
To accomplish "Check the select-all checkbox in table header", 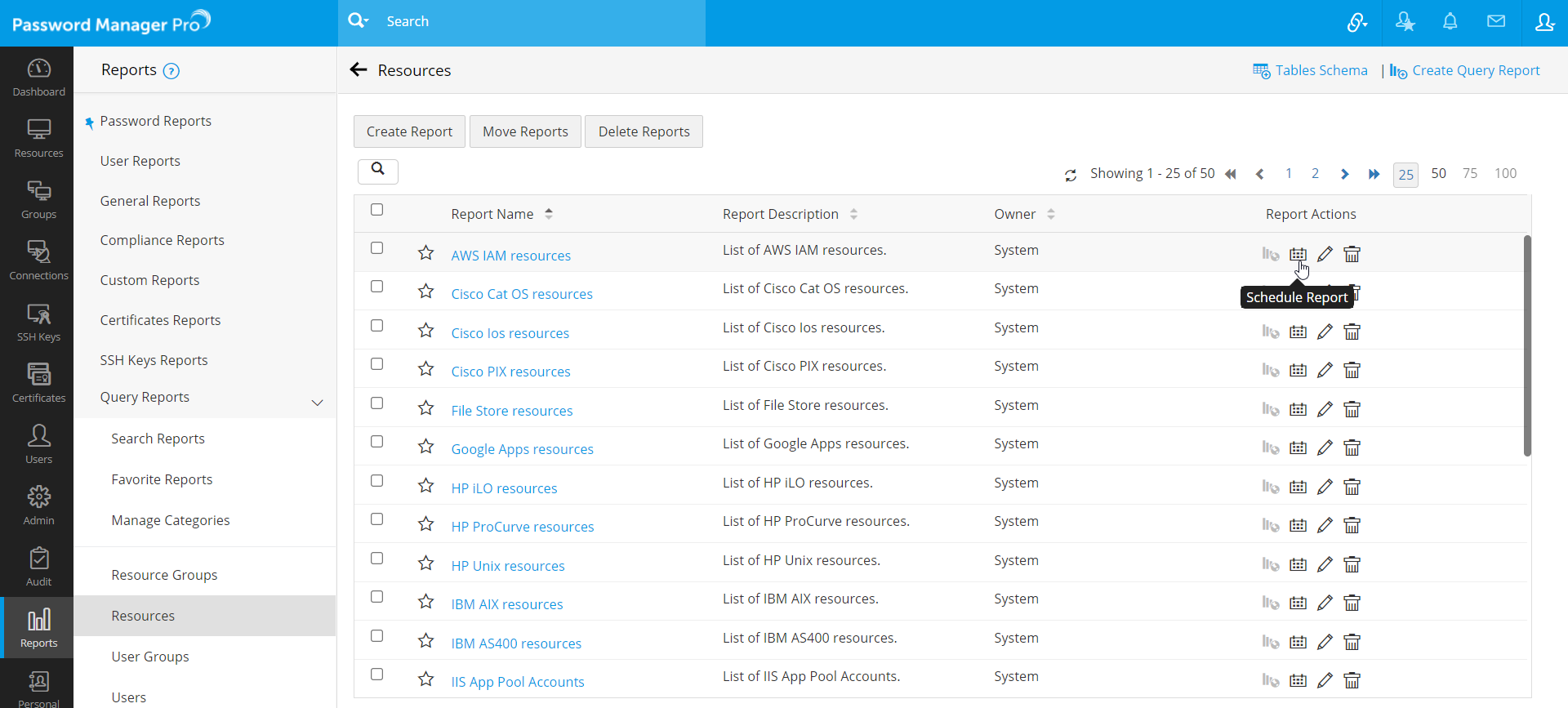I will 376,210.
